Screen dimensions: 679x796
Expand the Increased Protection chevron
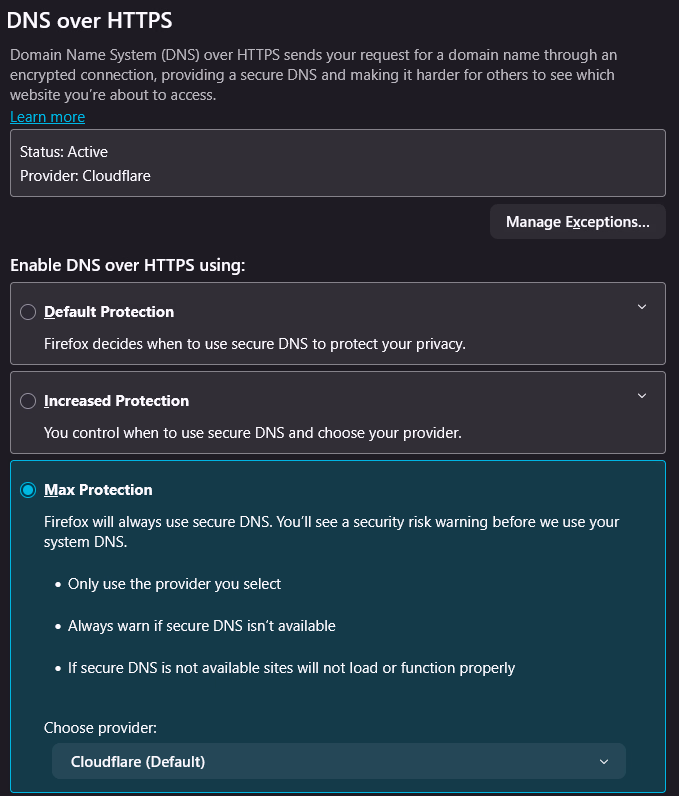point(642,396)
